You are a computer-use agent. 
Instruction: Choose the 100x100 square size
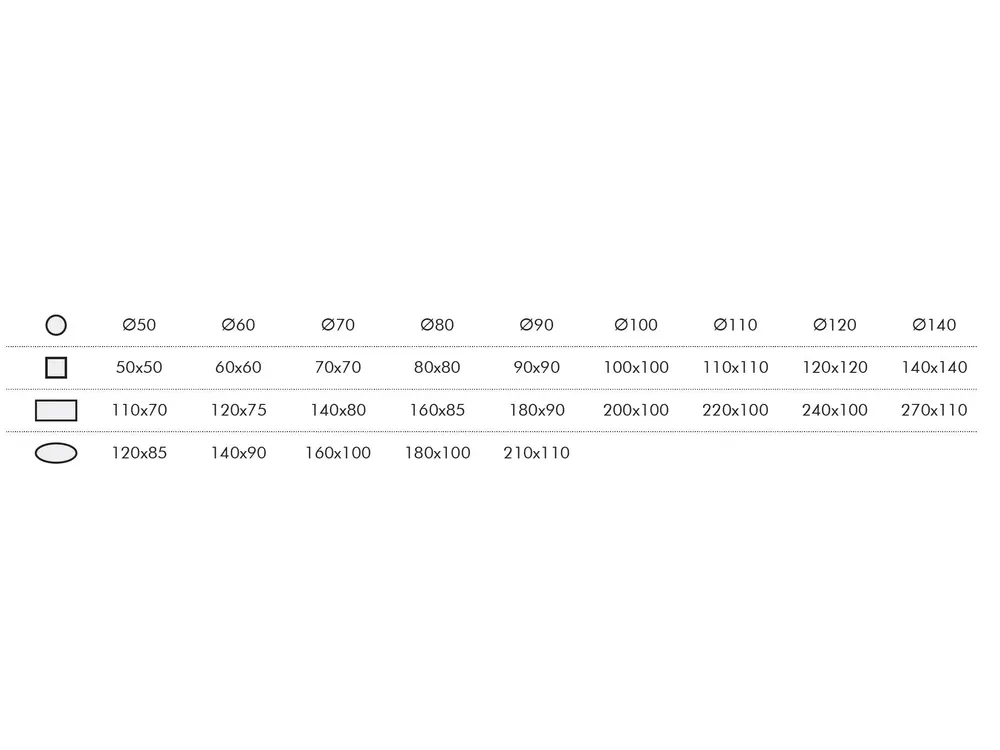pos(636,367)
